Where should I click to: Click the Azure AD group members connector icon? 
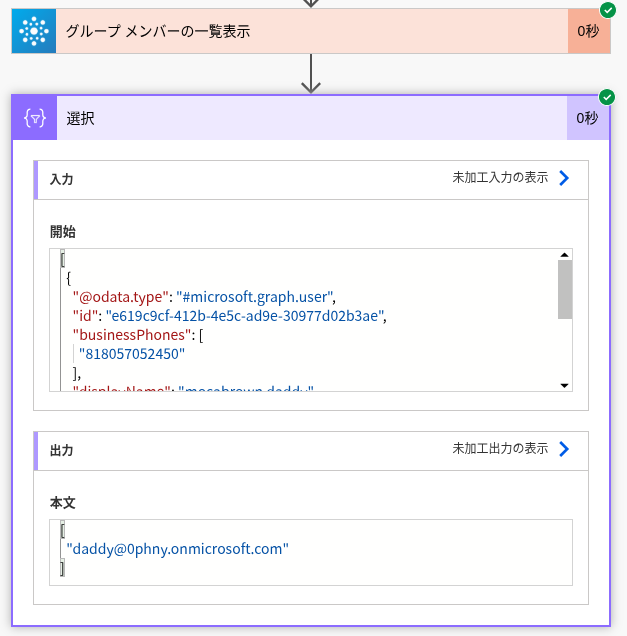coord(34,31)
